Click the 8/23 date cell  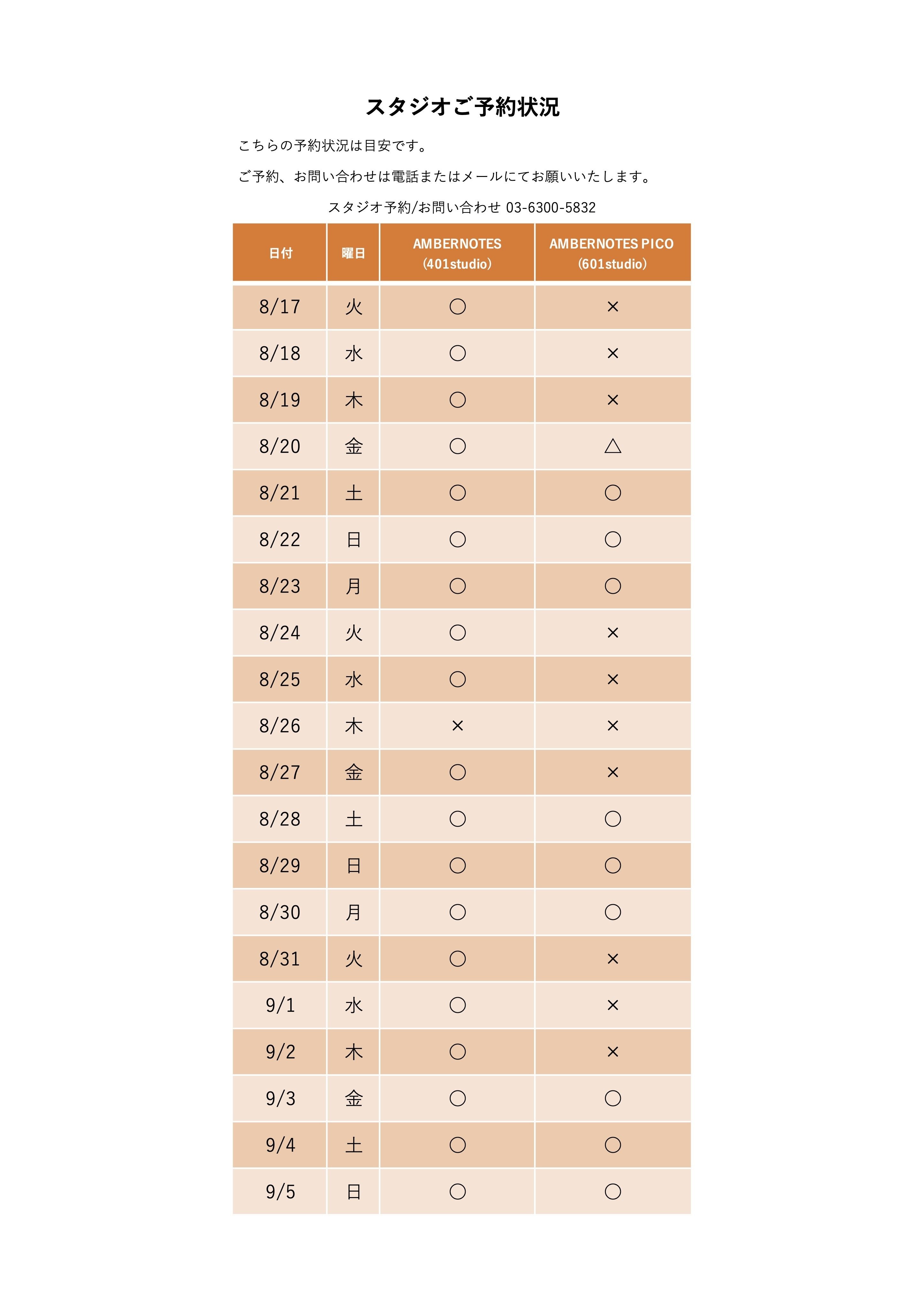coord(279,586)
